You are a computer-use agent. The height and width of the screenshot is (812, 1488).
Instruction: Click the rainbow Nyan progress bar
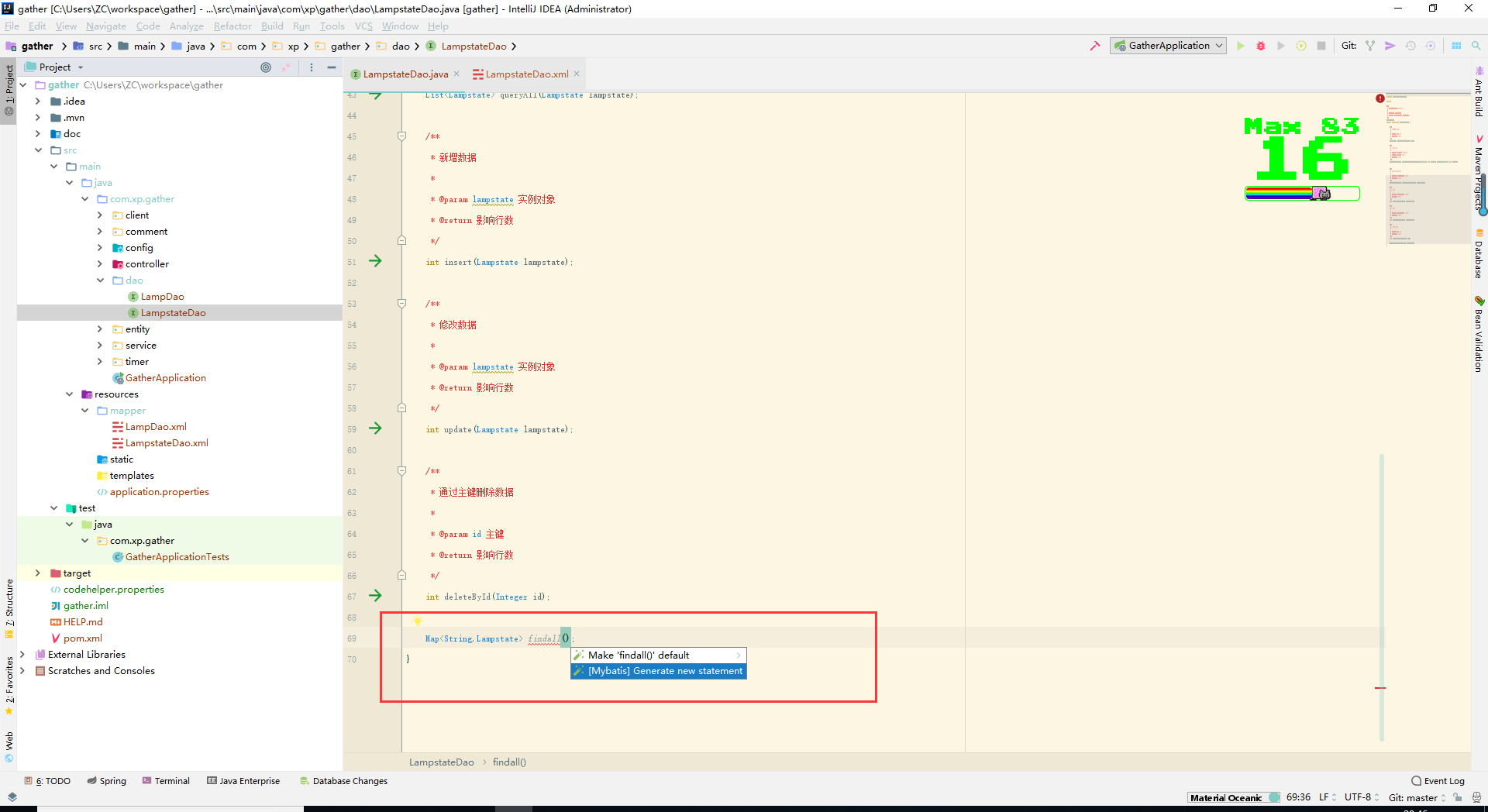click(x=1302, y=194)
